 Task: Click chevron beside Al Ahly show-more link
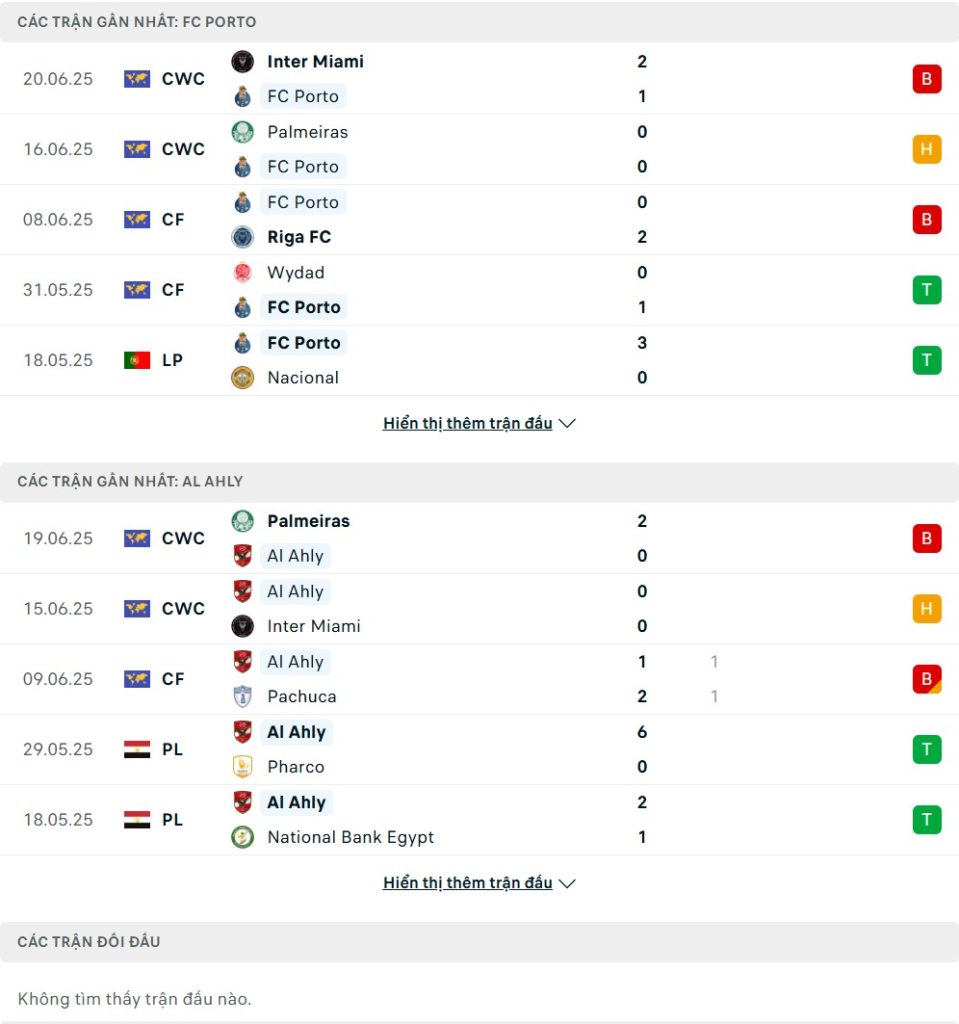pyautogui.click(x=567, y=884)
